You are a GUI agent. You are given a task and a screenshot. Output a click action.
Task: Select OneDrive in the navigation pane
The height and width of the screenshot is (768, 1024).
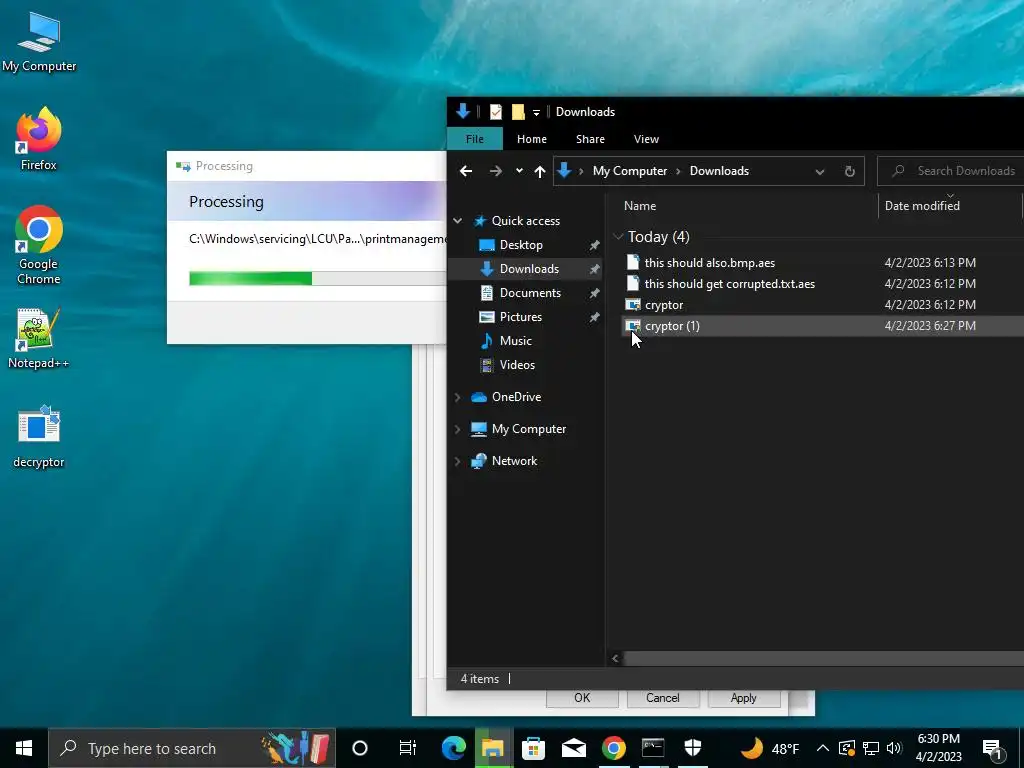(x=516, y=396)
